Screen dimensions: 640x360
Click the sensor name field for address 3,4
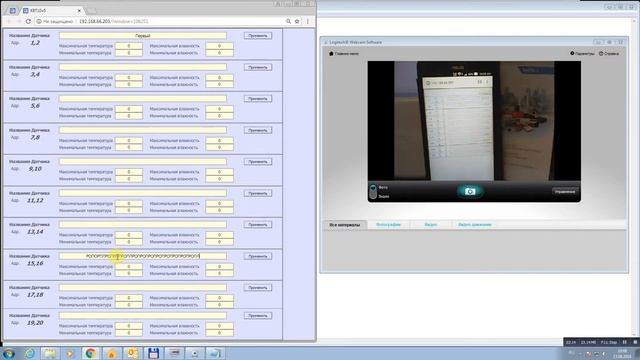(143, 67)
